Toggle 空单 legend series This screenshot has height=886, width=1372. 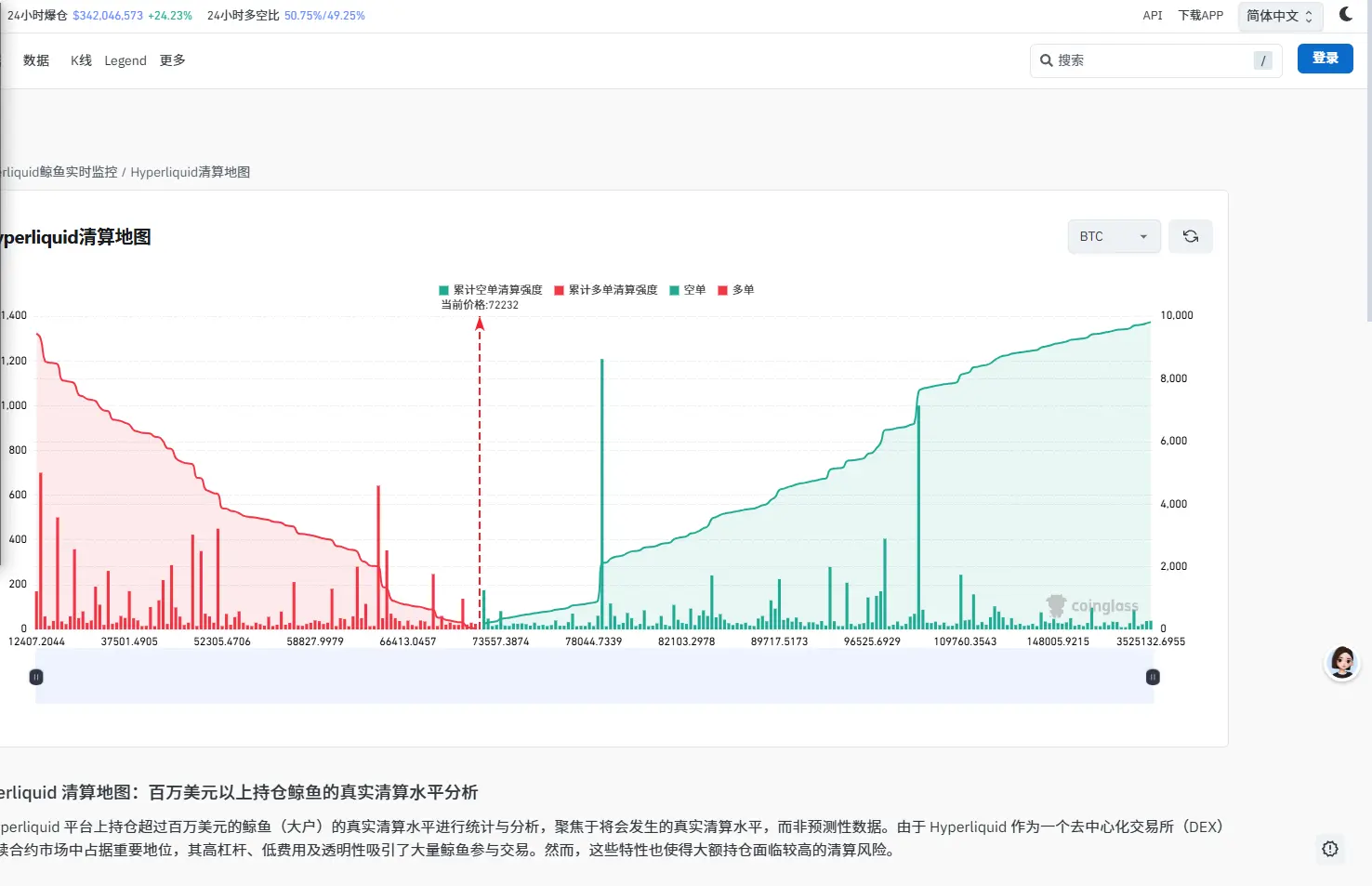click(688, 290)
